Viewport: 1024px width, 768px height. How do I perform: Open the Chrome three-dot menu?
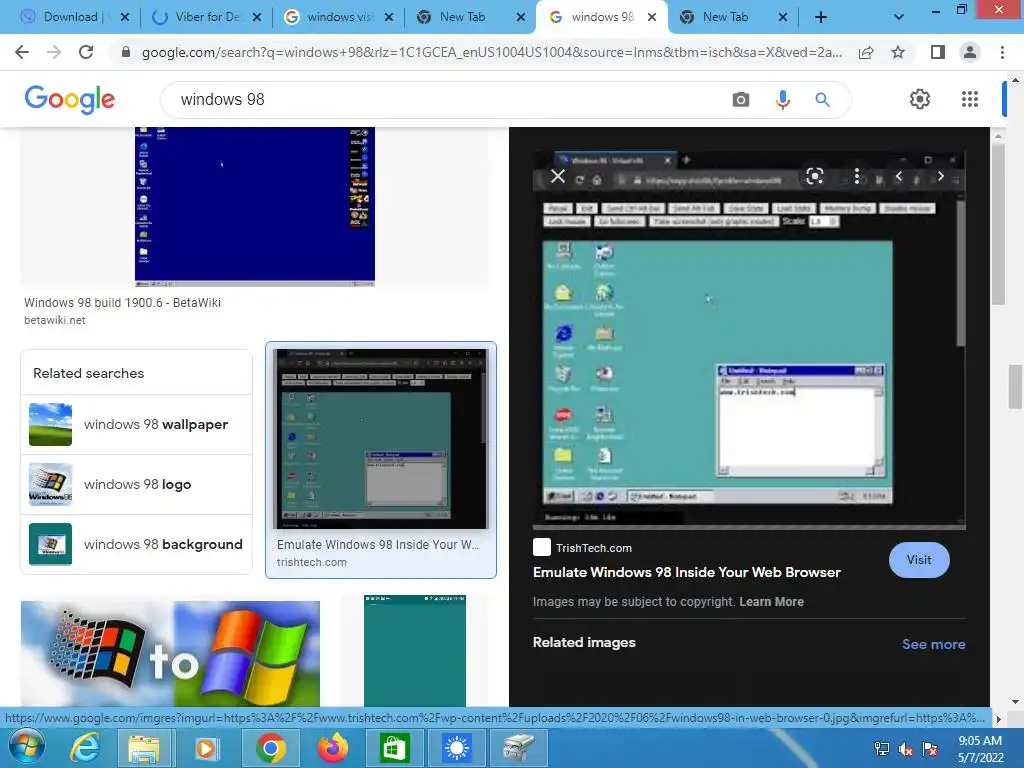click(x=1002, y=52)
